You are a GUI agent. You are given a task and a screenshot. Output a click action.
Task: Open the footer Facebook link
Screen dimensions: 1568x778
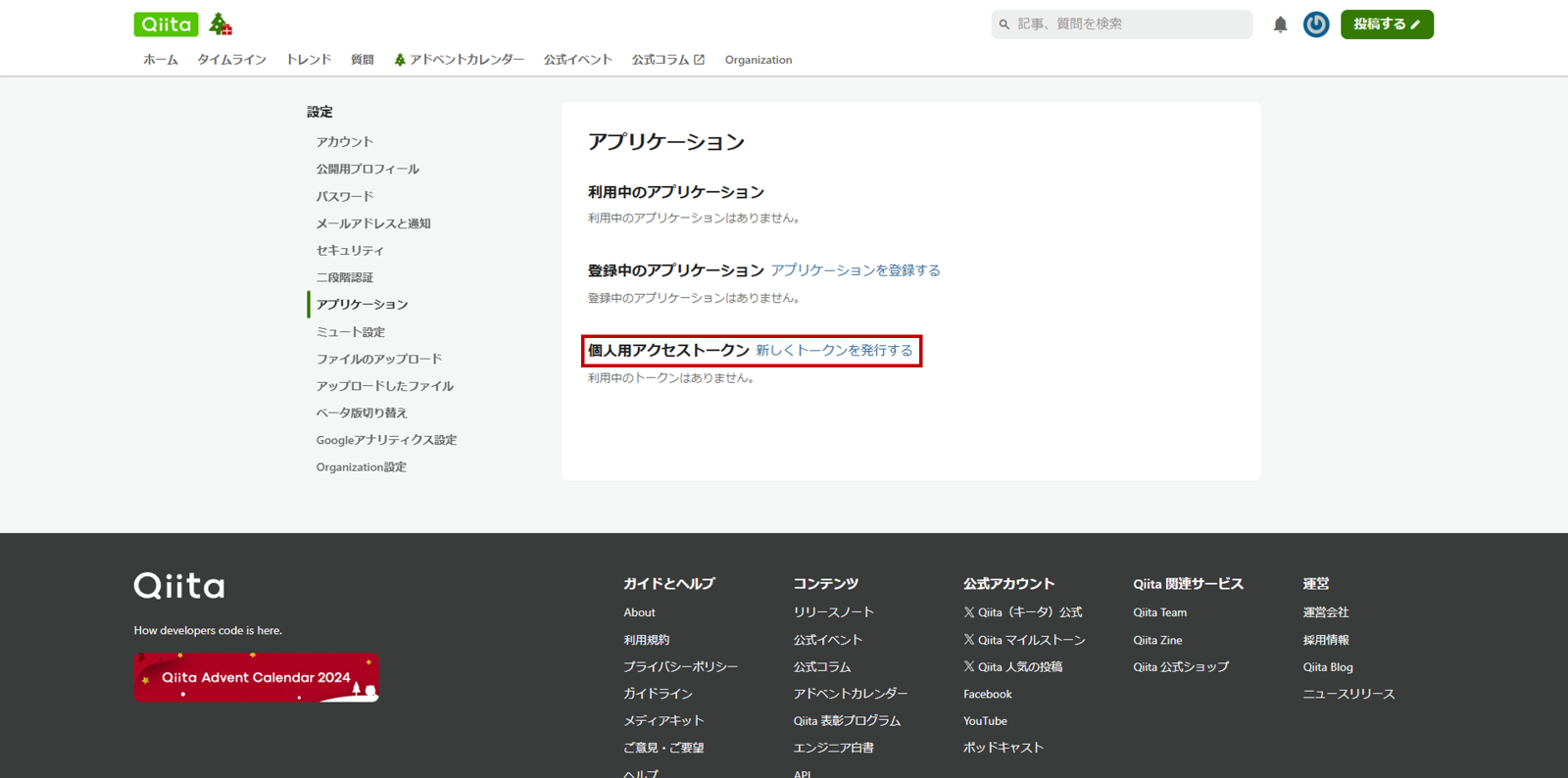[x=988, y=695]
